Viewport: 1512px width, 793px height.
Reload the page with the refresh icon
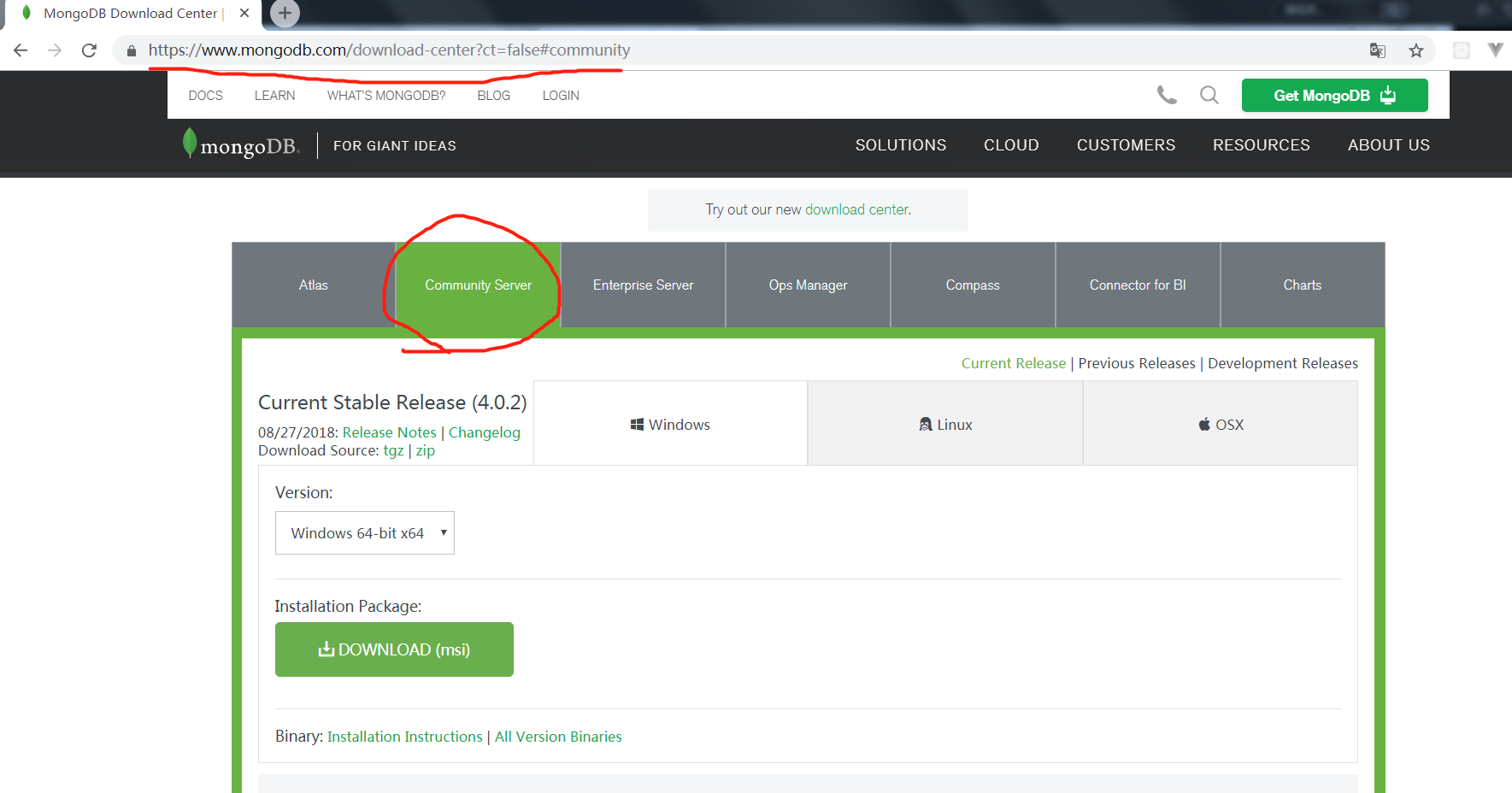click(x=89, y=50)
